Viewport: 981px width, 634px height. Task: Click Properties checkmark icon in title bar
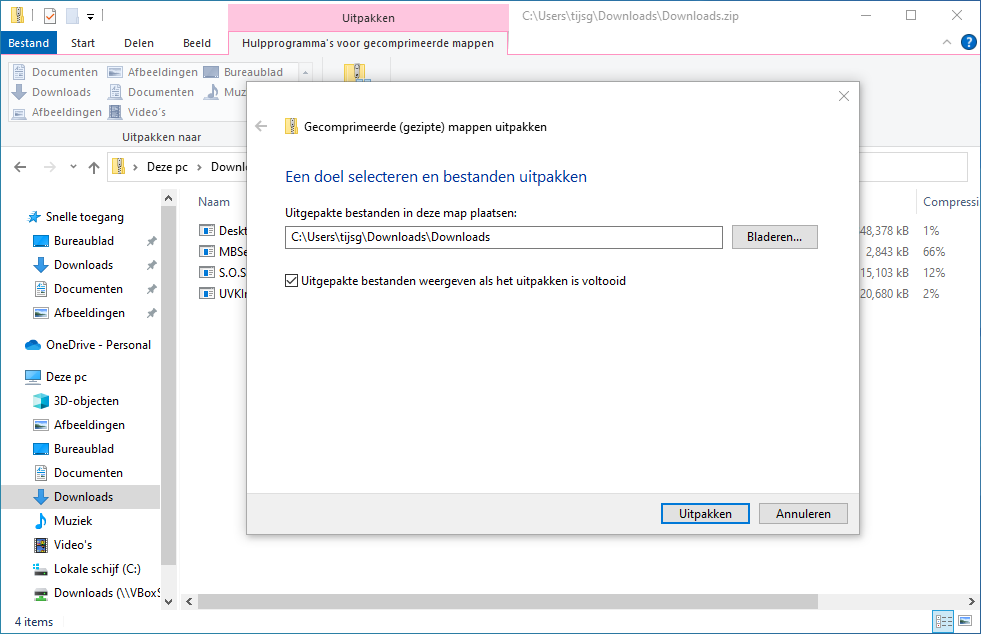(x=49, y=15)
